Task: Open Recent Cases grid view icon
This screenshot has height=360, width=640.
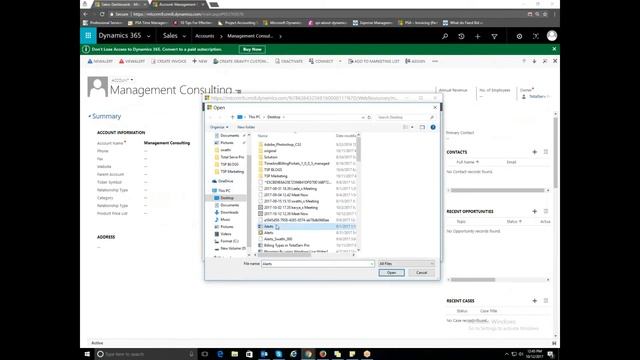Action: point(546,301)
